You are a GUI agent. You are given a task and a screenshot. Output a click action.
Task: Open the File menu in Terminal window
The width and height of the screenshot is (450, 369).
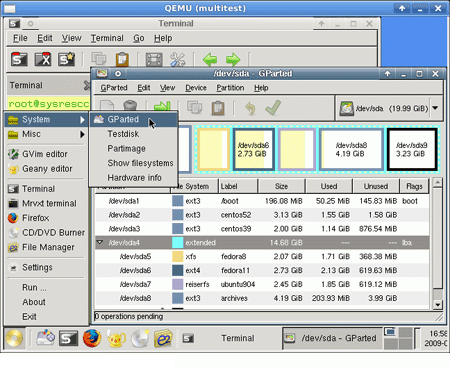[x=20, y=38]
